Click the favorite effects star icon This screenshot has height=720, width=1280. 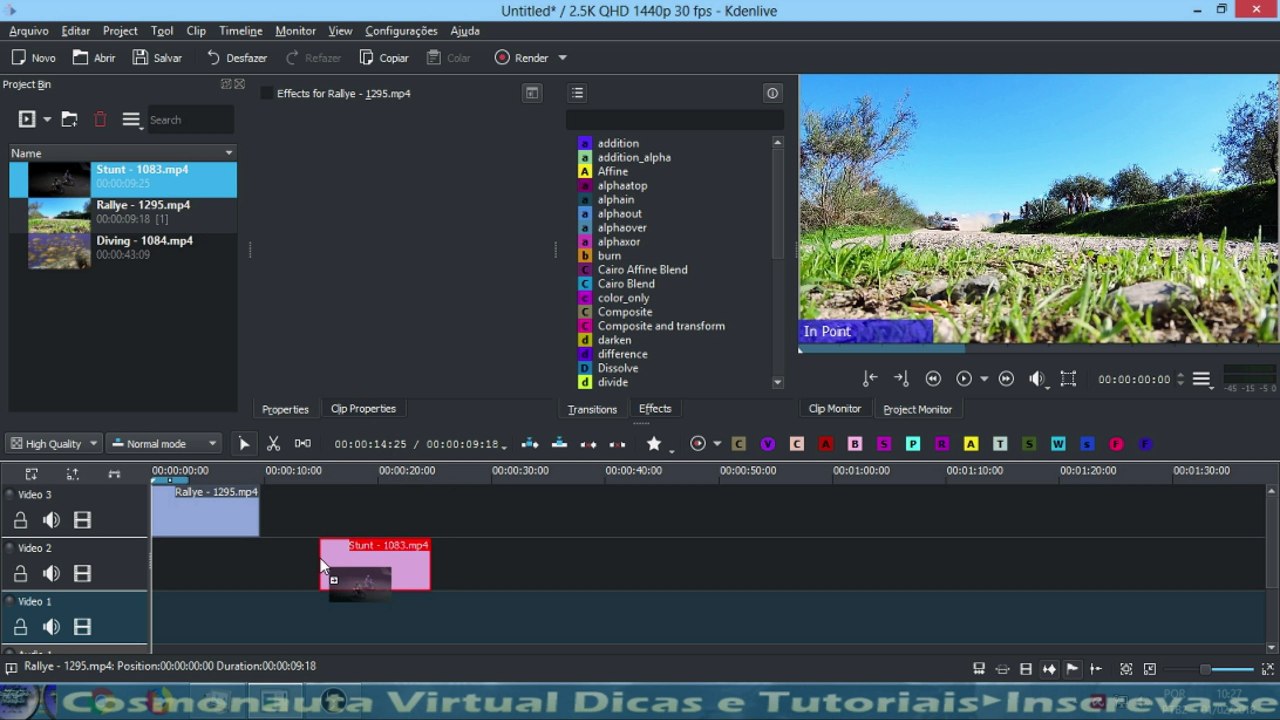[654, 444]
